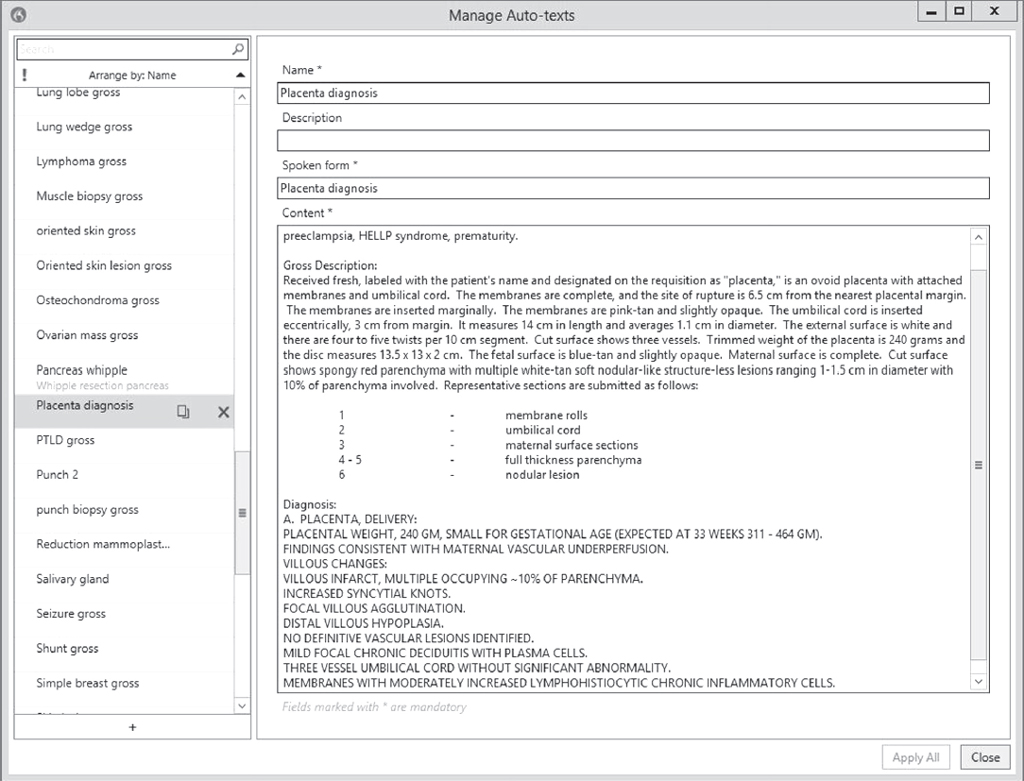Click the search magnifier icon
This screenshot has width=1024, height=781.
coord(238,49)
